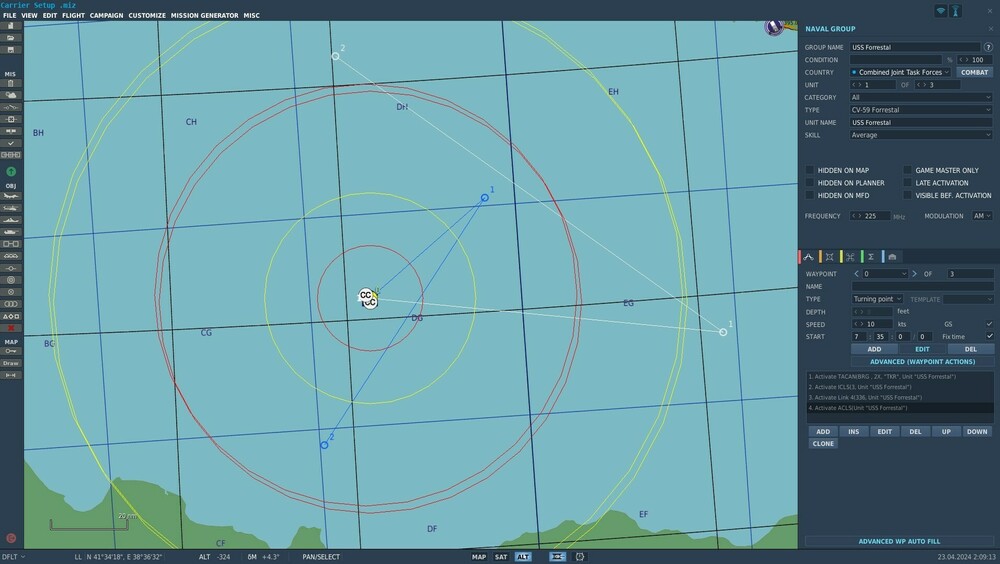The height and width of the screenshot is (564, 1000).
Task: Open the CUSTOMIZE menu
Action: 147,15
